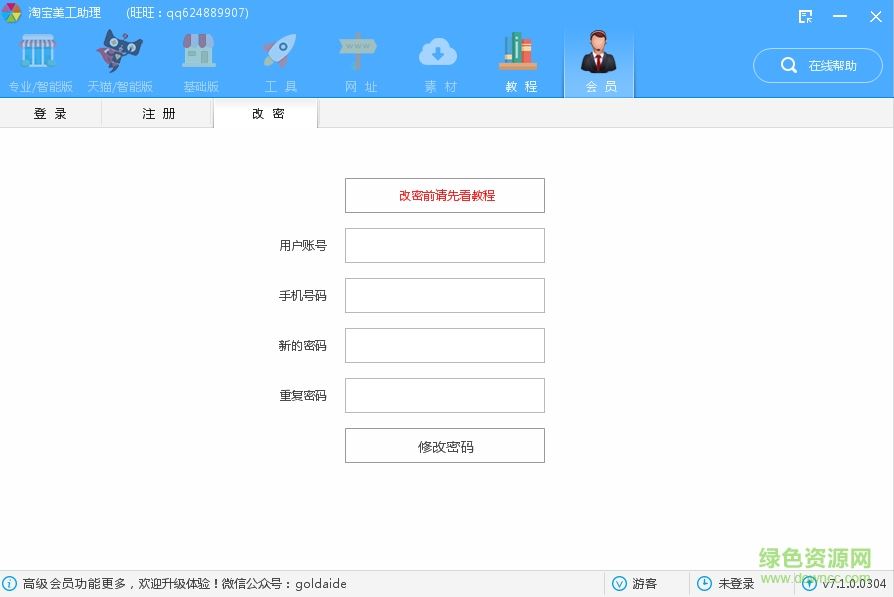Open the 专业/智能版 module icon
Screen dimensions: 894x597
(x=38, y=50)
